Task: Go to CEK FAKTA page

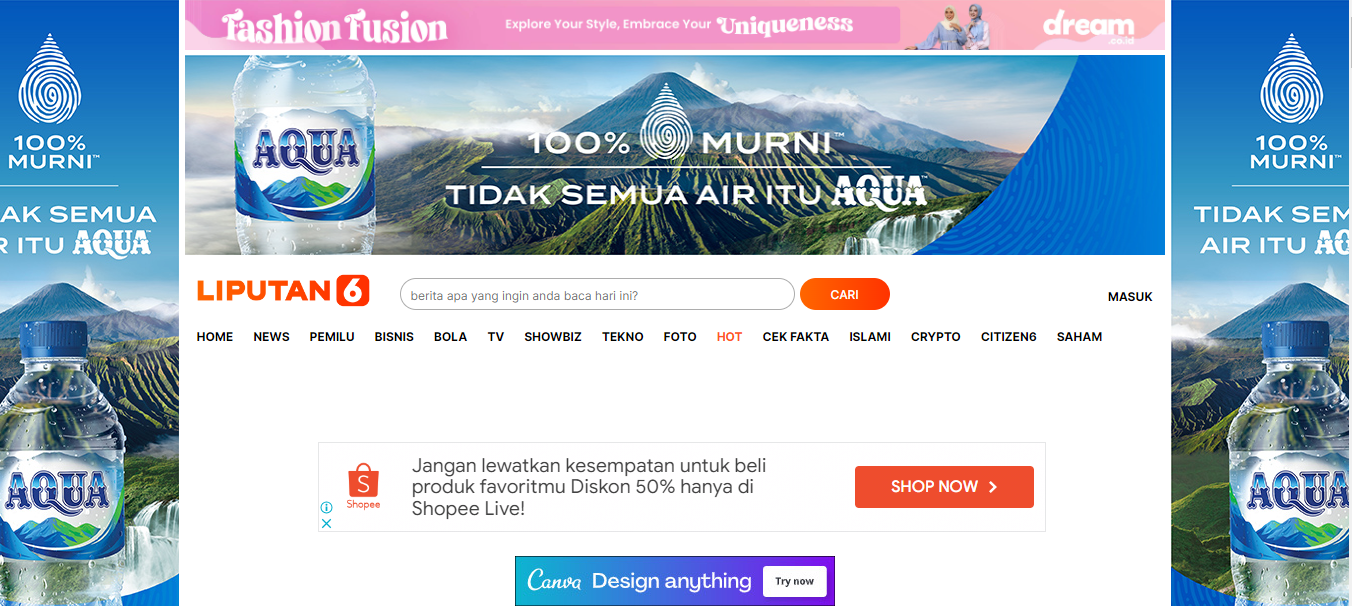Action: 796,337
